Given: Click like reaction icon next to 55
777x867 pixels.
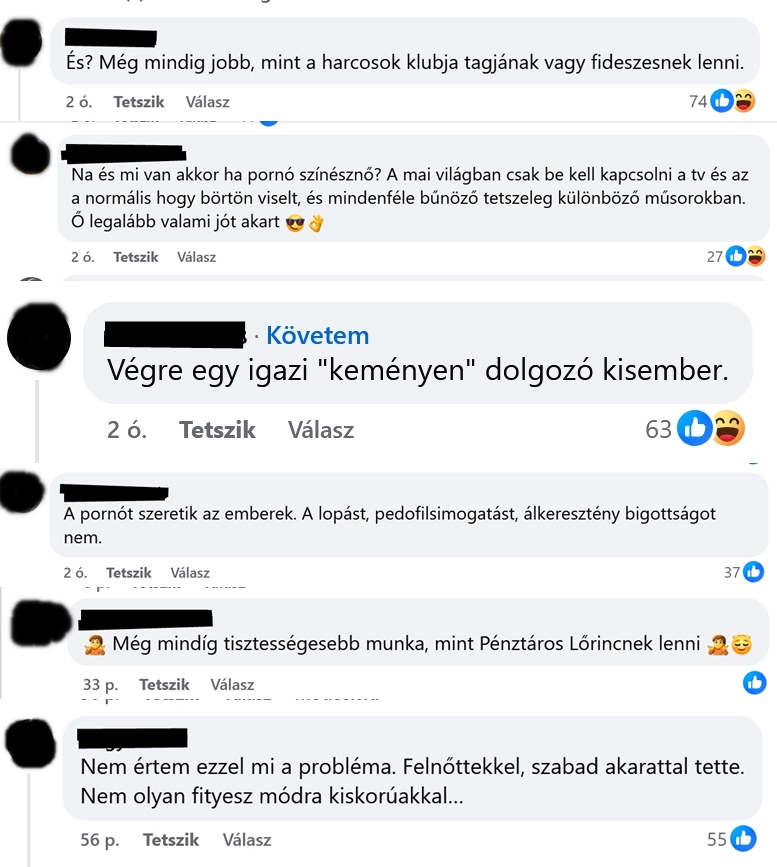Looking at the screenshot, I should (x=743, y=839).
